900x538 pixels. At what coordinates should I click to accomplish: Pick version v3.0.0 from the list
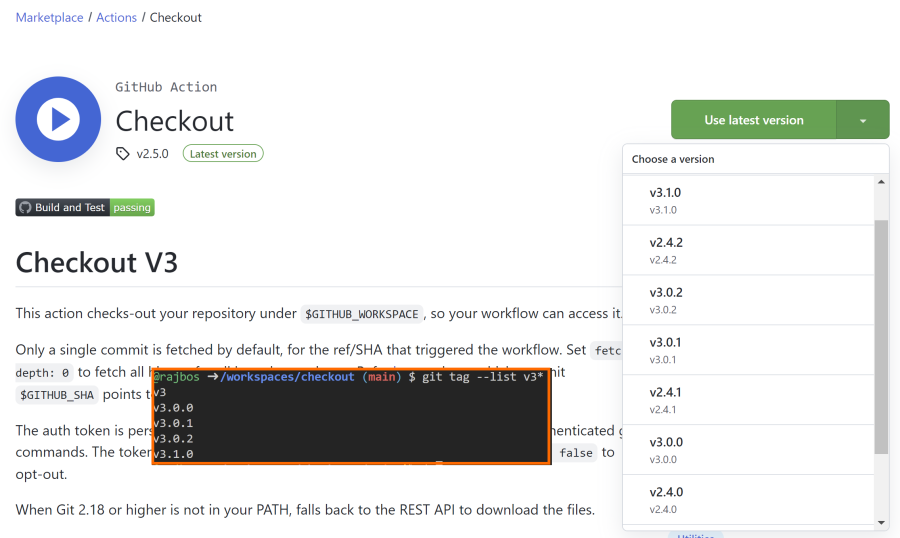click(x=748, y=450)
